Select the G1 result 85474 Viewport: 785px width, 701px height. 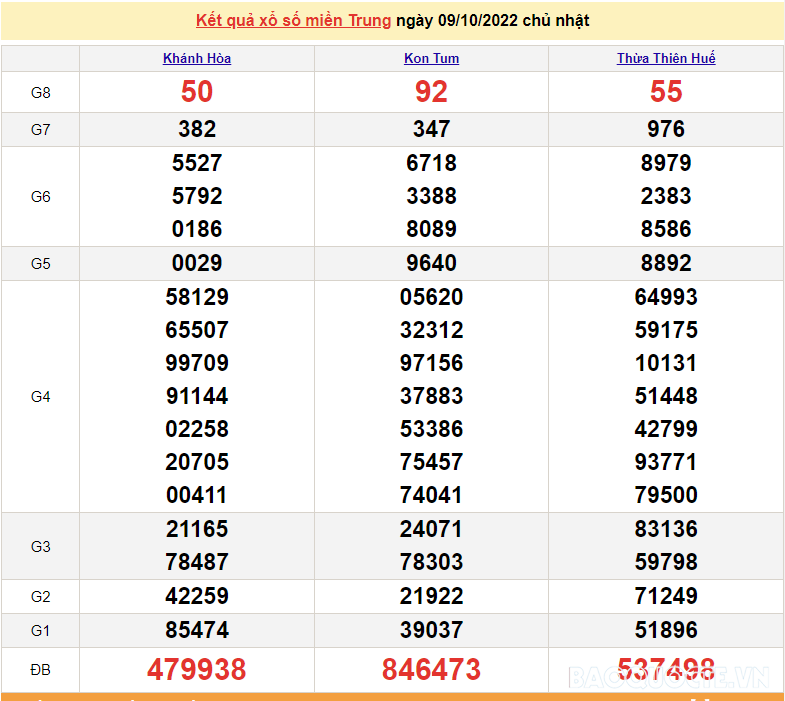[197, 630]
